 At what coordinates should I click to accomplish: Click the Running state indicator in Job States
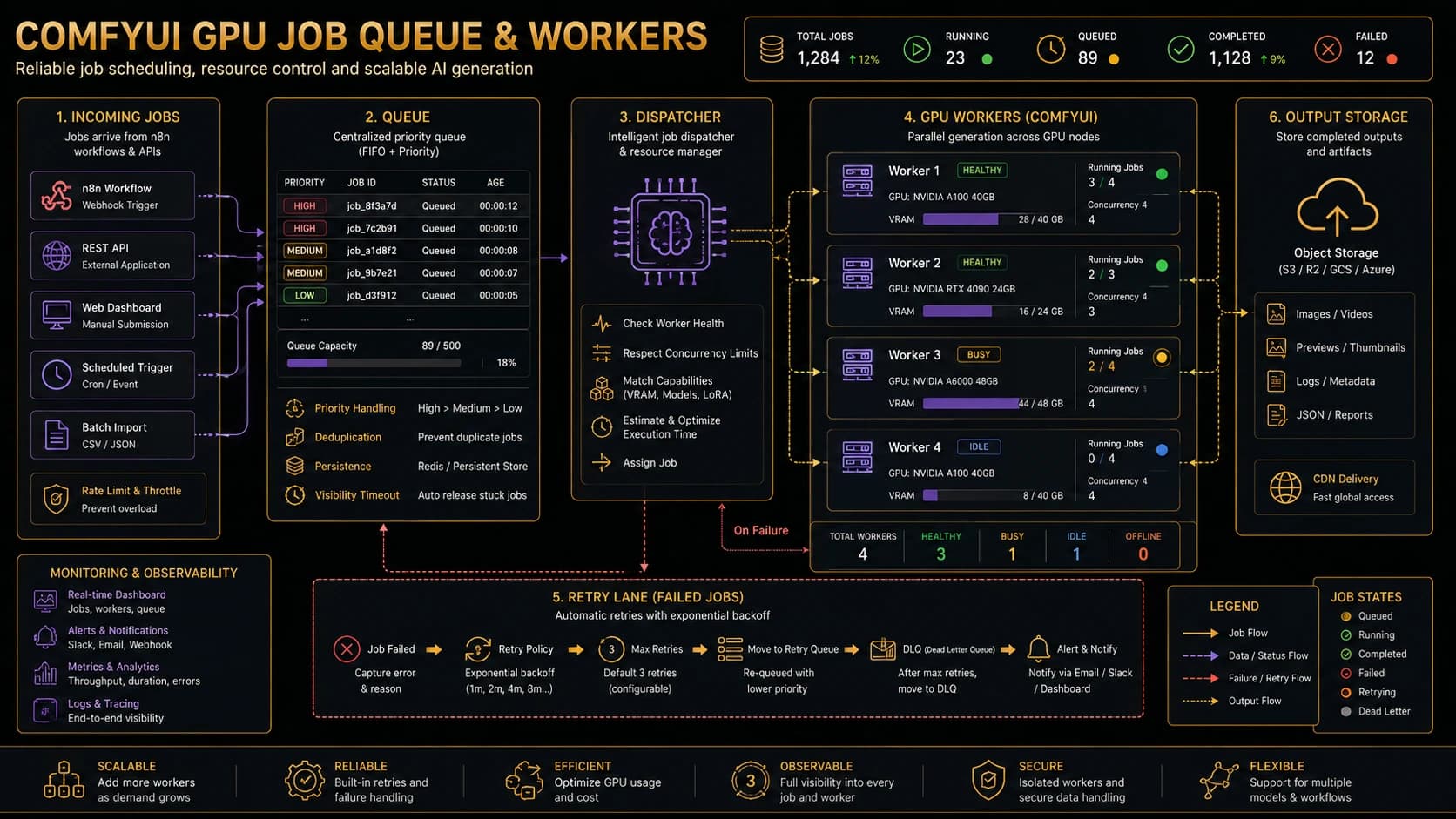point(1346,635)
